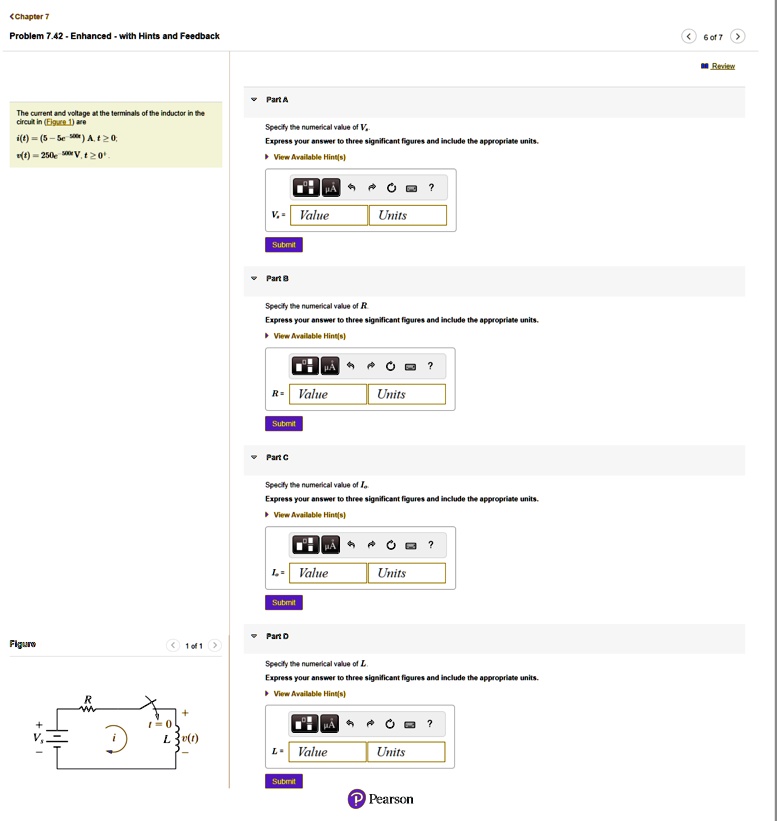Reset the Part B answer field
The height and width of the screenshot is (821, 777).
coord(391,366)
